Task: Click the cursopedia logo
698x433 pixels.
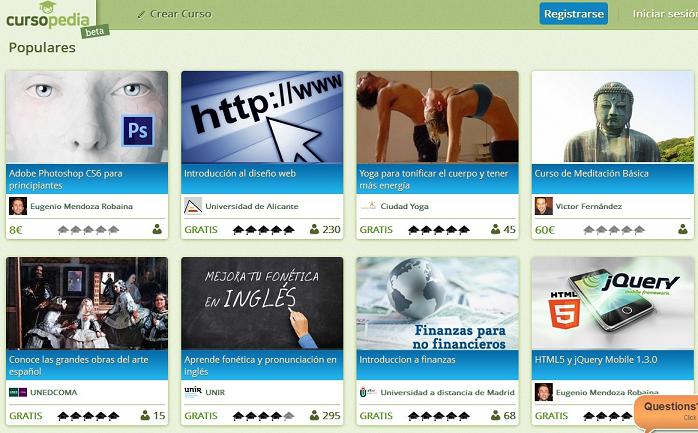Action: (50, 18)
